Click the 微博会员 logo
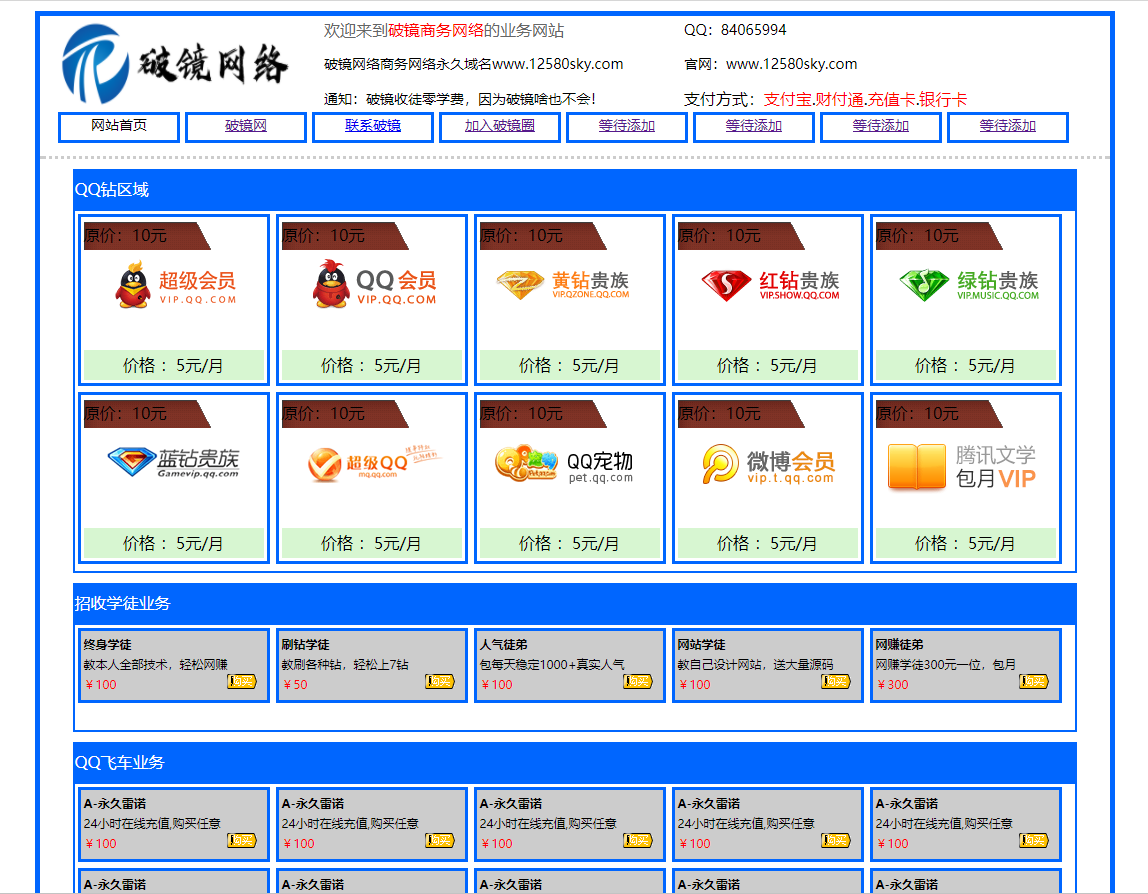 click(768, 462)
